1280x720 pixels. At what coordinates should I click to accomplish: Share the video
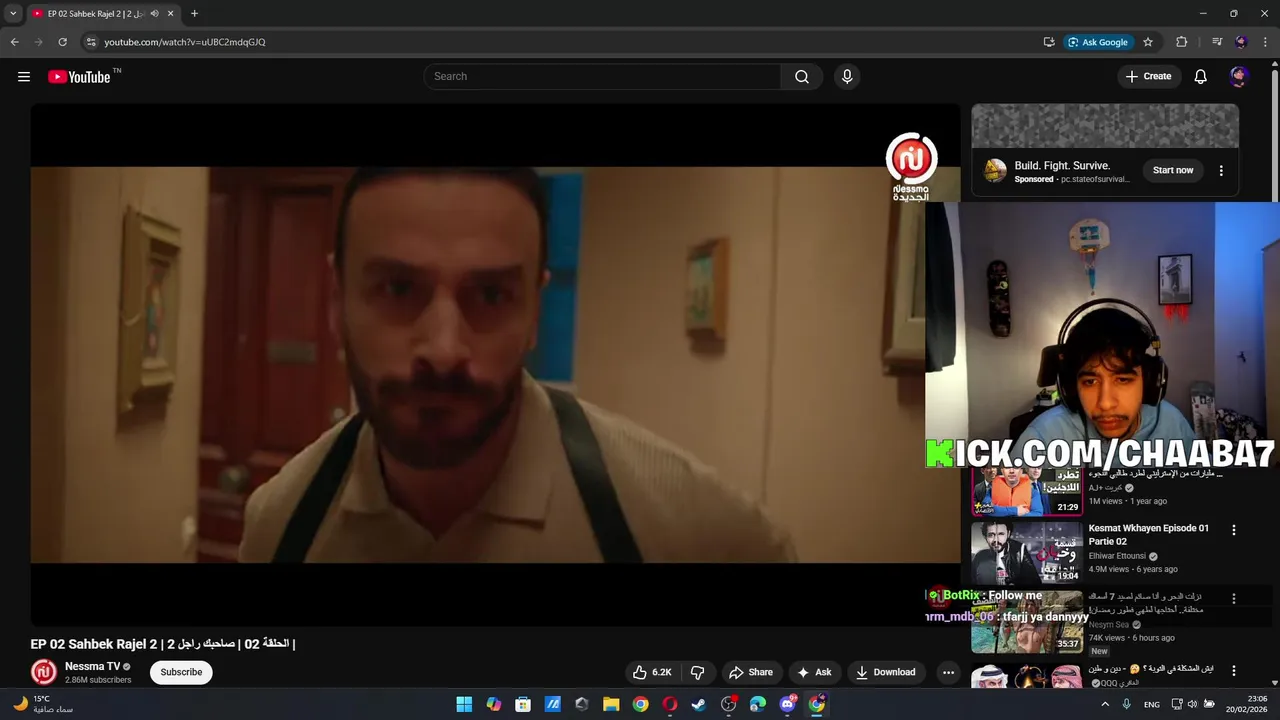(x=751, y=672)
